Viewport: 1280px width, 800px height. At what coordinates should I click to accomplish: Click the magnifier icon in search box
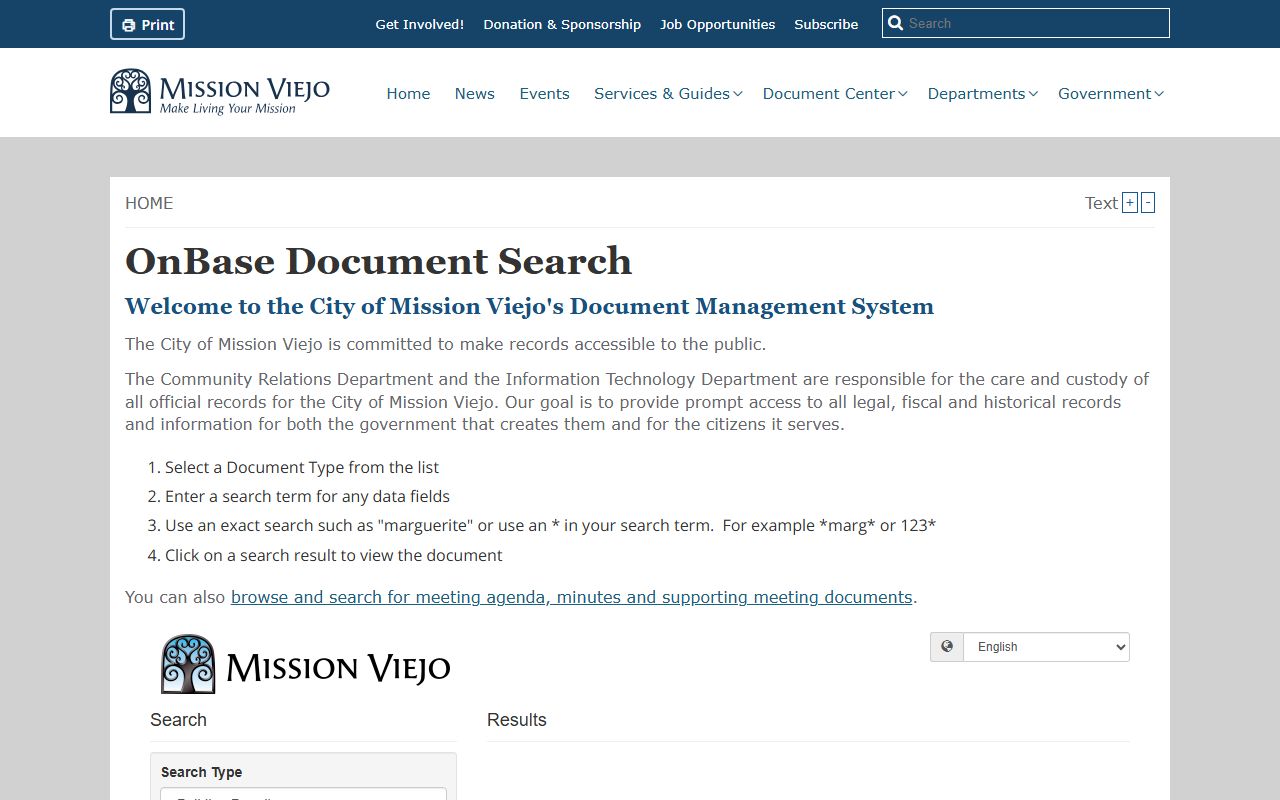click(x=896, y=23)
